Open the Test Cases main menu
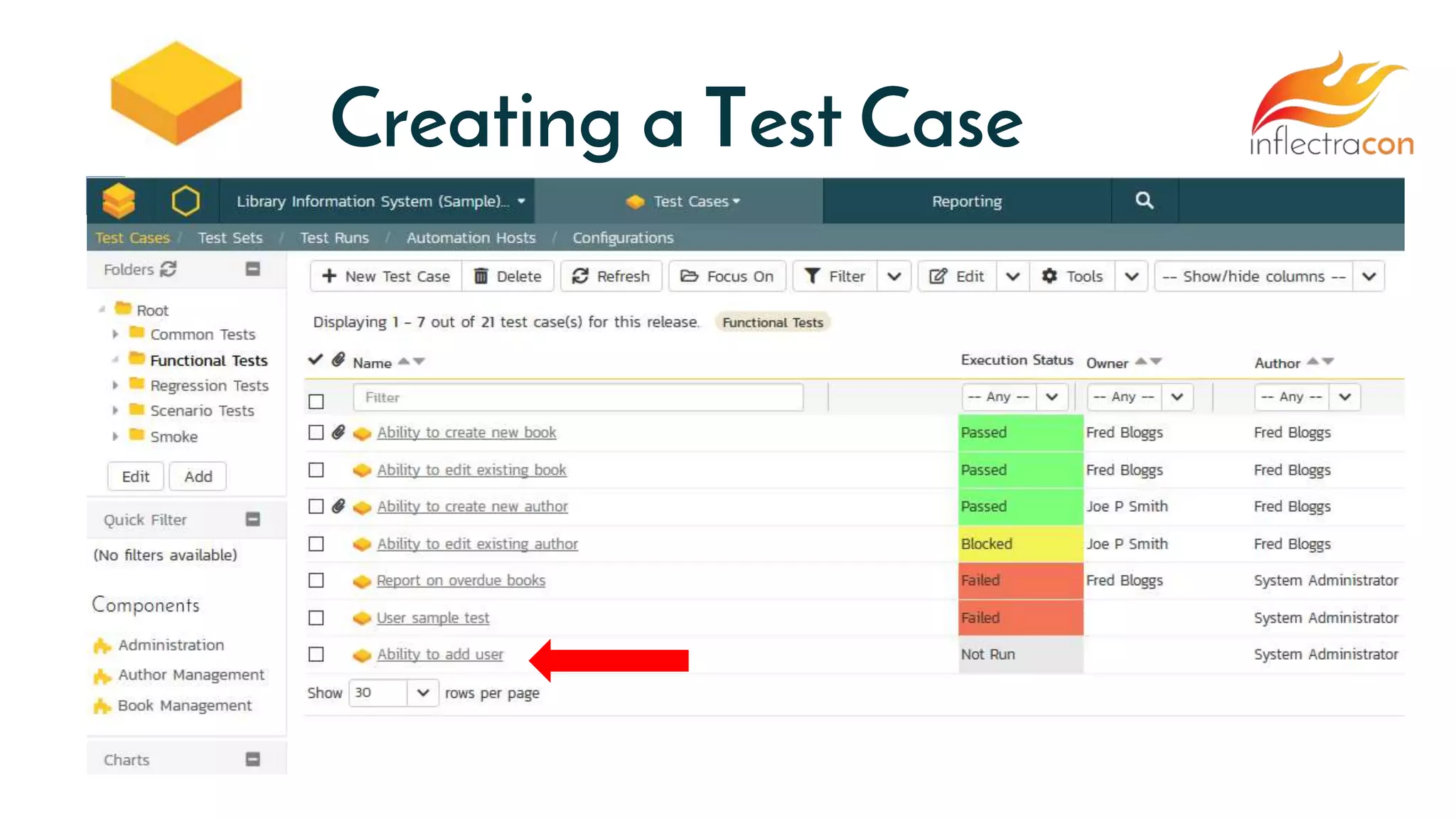 tap(682, 201)
